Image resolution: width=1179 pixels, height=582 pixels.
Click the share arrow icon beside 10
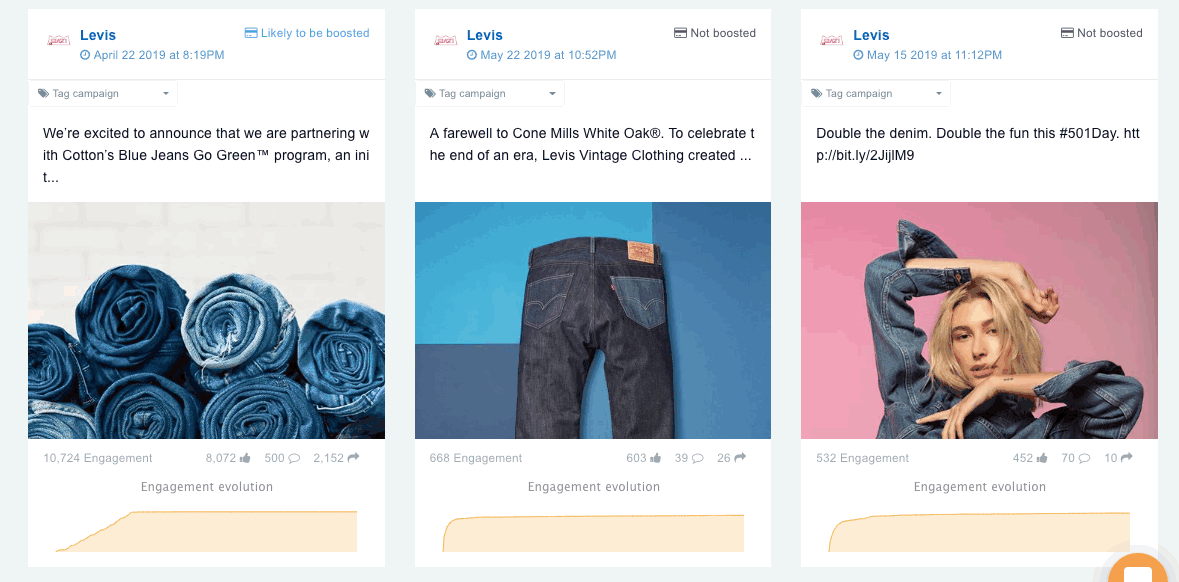click(x=1126, y=458)
